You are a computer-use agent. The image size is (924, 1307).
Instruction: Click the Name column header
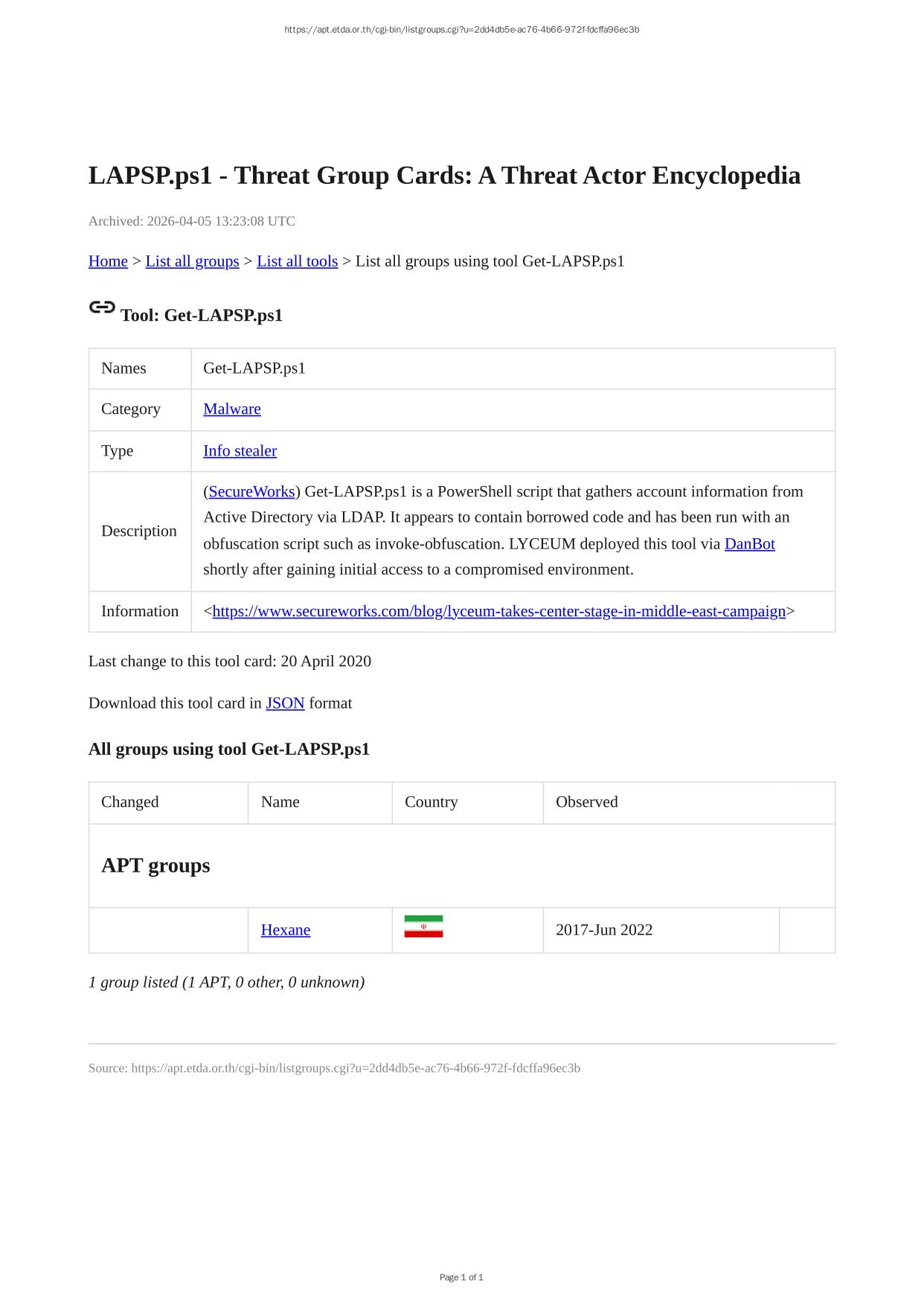pos(280,802)
